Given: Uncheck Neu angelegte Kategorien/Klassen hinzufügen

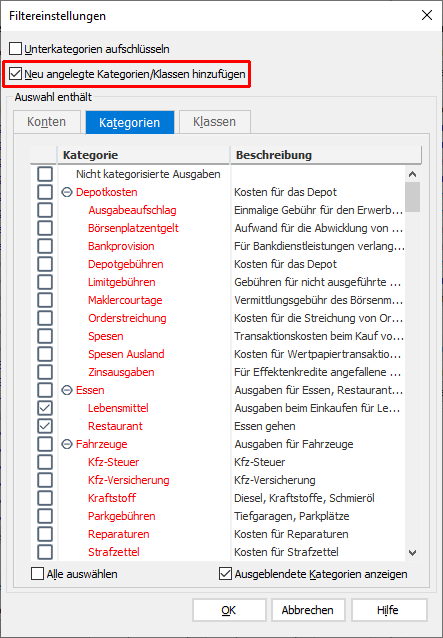Looking at the screenshot, I should click(15, 74).
